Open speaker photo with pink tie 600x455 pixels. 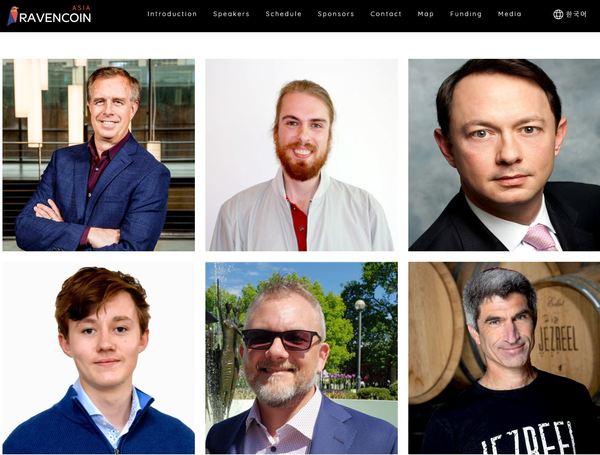(504, 155)
